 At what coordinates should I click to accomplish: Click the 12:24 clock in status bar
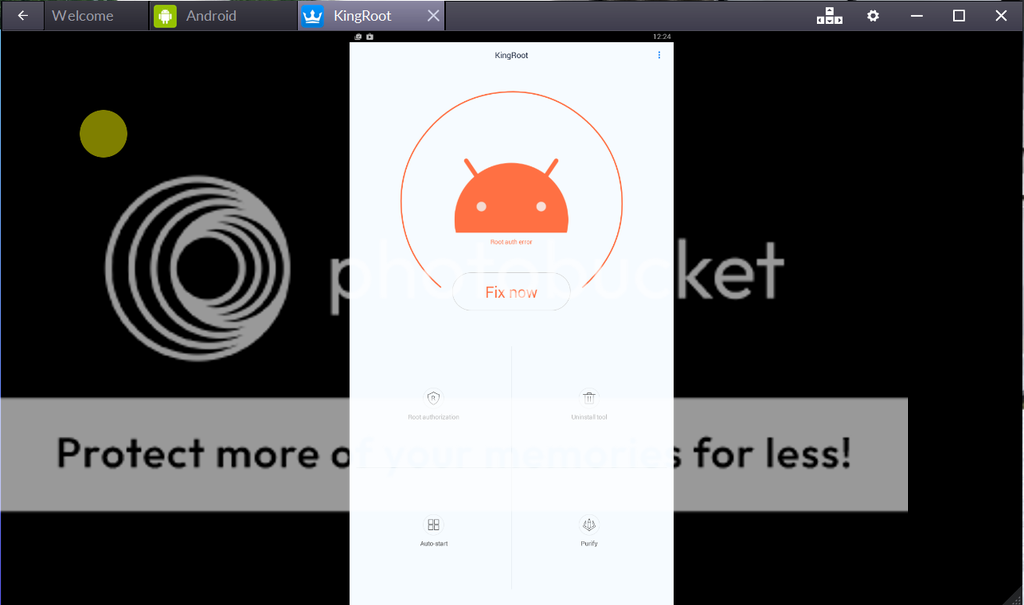click(x=661, y=37)
